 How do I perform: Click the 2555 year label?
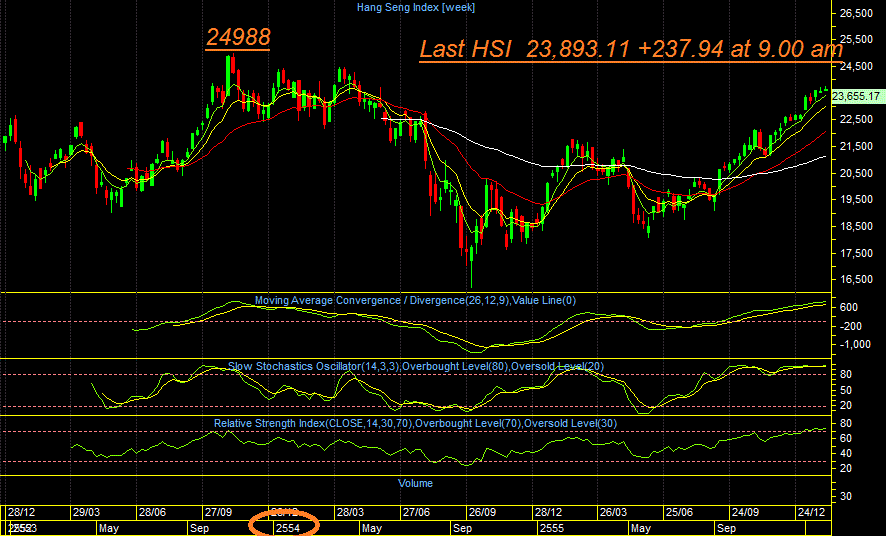click(x=551, y=528)
